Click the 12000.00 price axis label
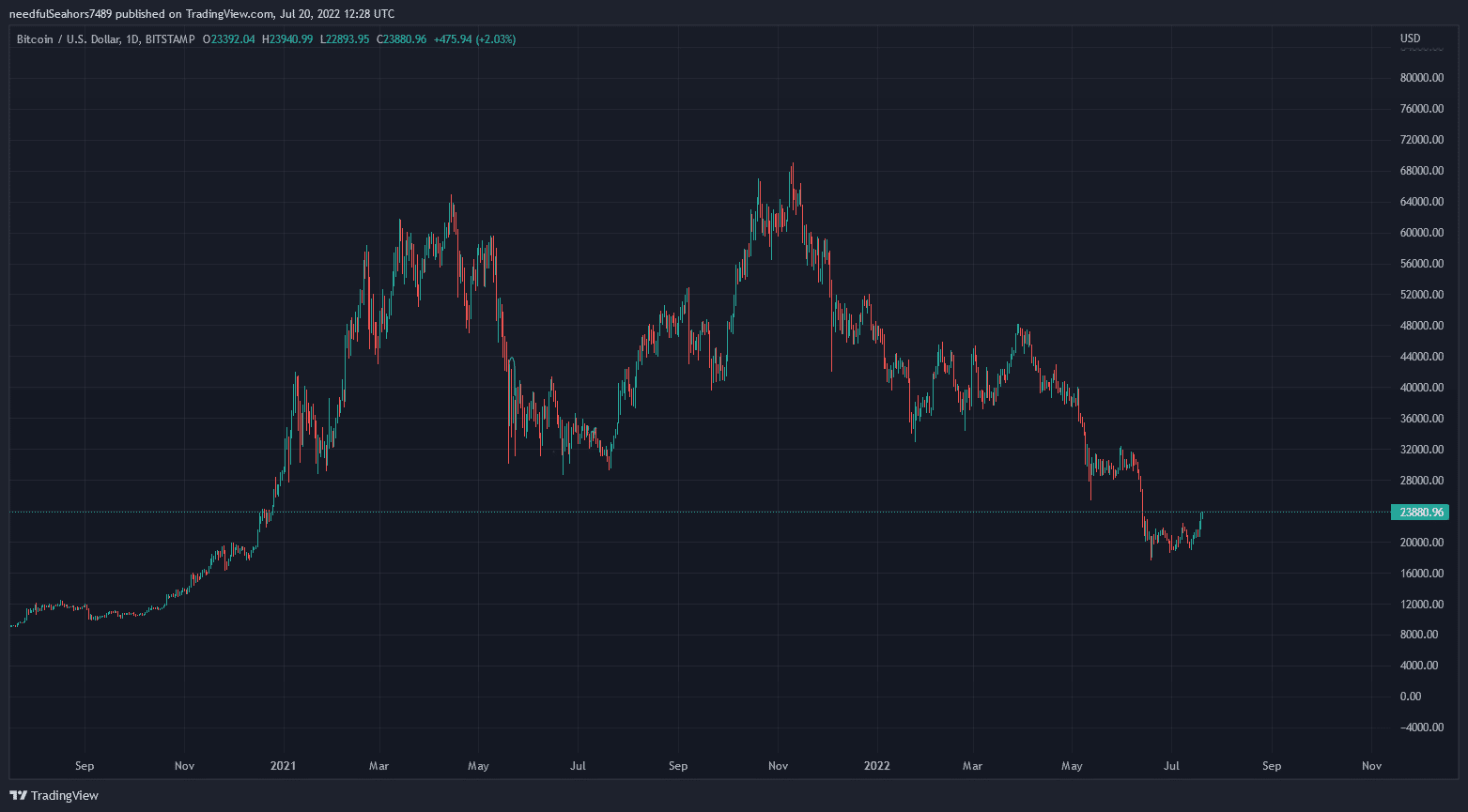1468x812 pixels. point(1420,605)
